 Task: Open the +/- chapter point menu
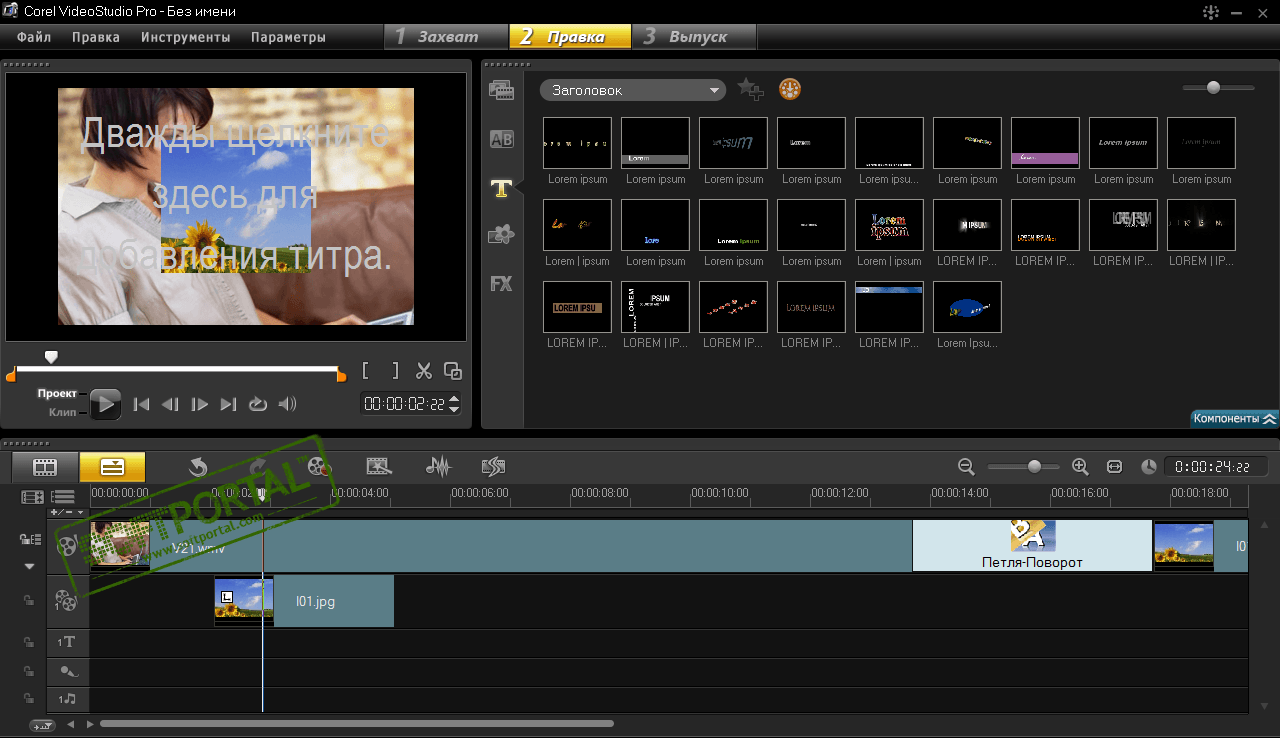[66, 511]
